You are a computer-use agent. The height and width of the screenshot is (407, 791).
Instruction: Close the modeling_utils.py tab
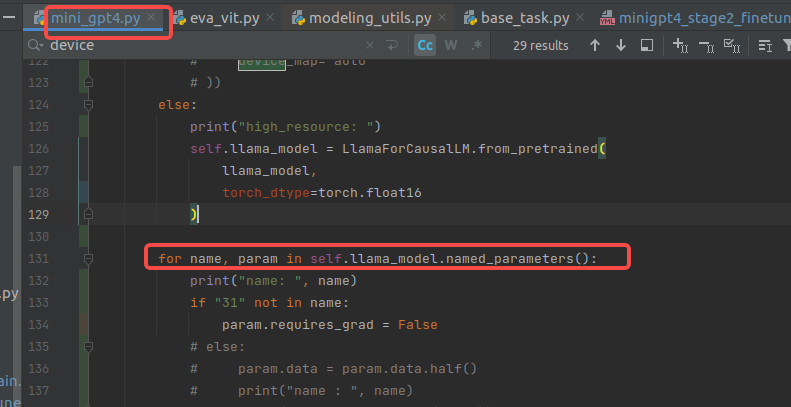point(442,18)
